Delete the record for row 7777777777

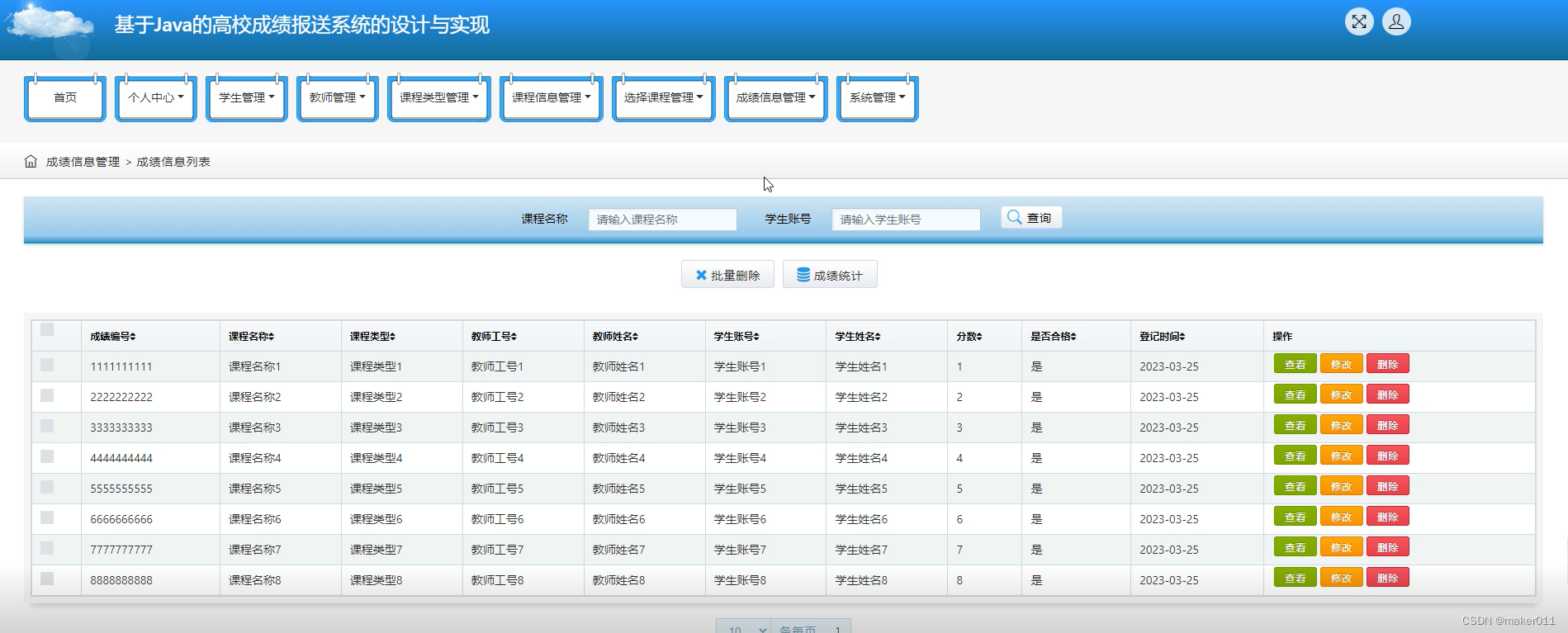click(x=1388, y=547)
